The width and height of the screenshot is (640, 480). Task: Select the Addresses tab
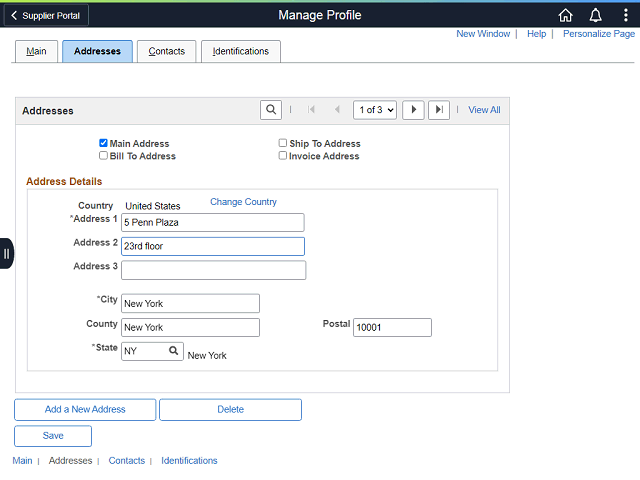(x=97, y=51)
